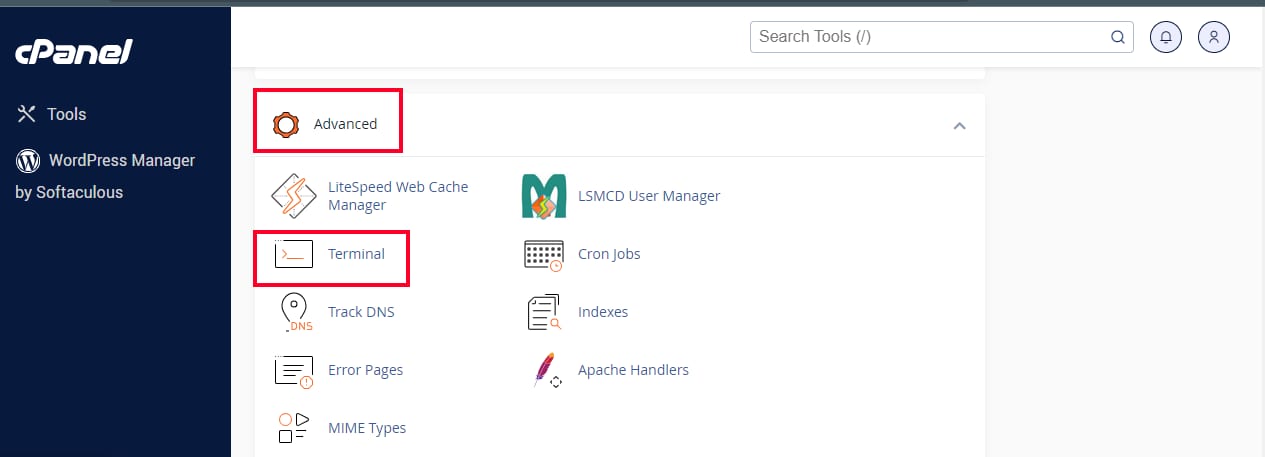Click the cPanel logo
The image size is (1265, 457).
pos(74,52)
